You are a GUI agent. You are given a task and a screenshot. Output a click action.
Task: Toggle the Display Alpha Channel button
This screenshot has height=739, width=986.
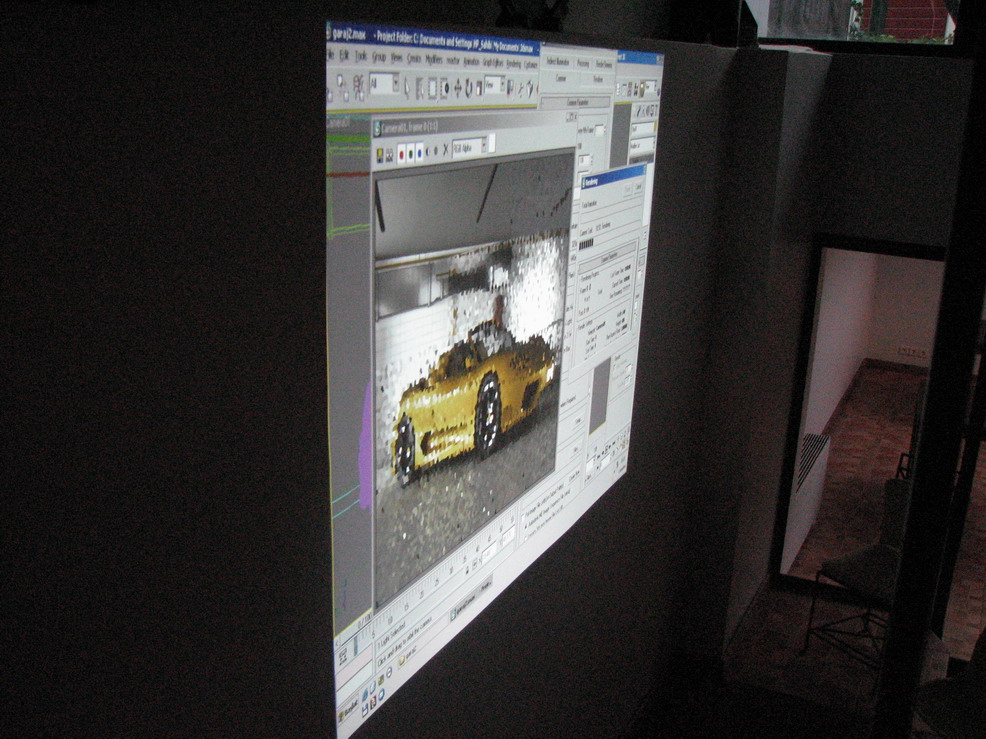point(429,152)
